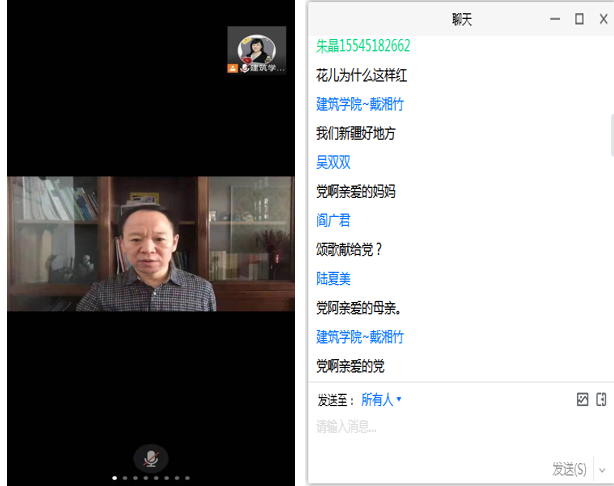This screenshot has width=614, height=486.
Task: Unmute the microphone at bottom of video
Action: tap(151, 458)
